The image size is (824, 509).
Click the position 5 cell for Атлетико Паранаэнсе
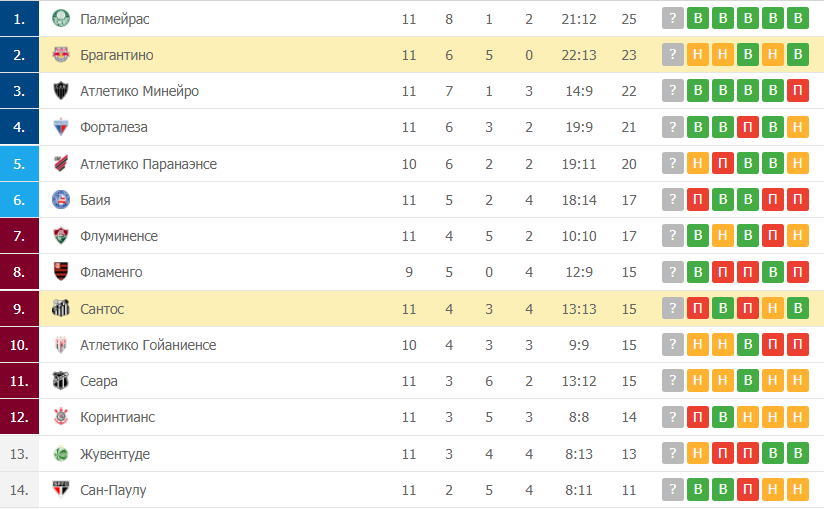19,164
